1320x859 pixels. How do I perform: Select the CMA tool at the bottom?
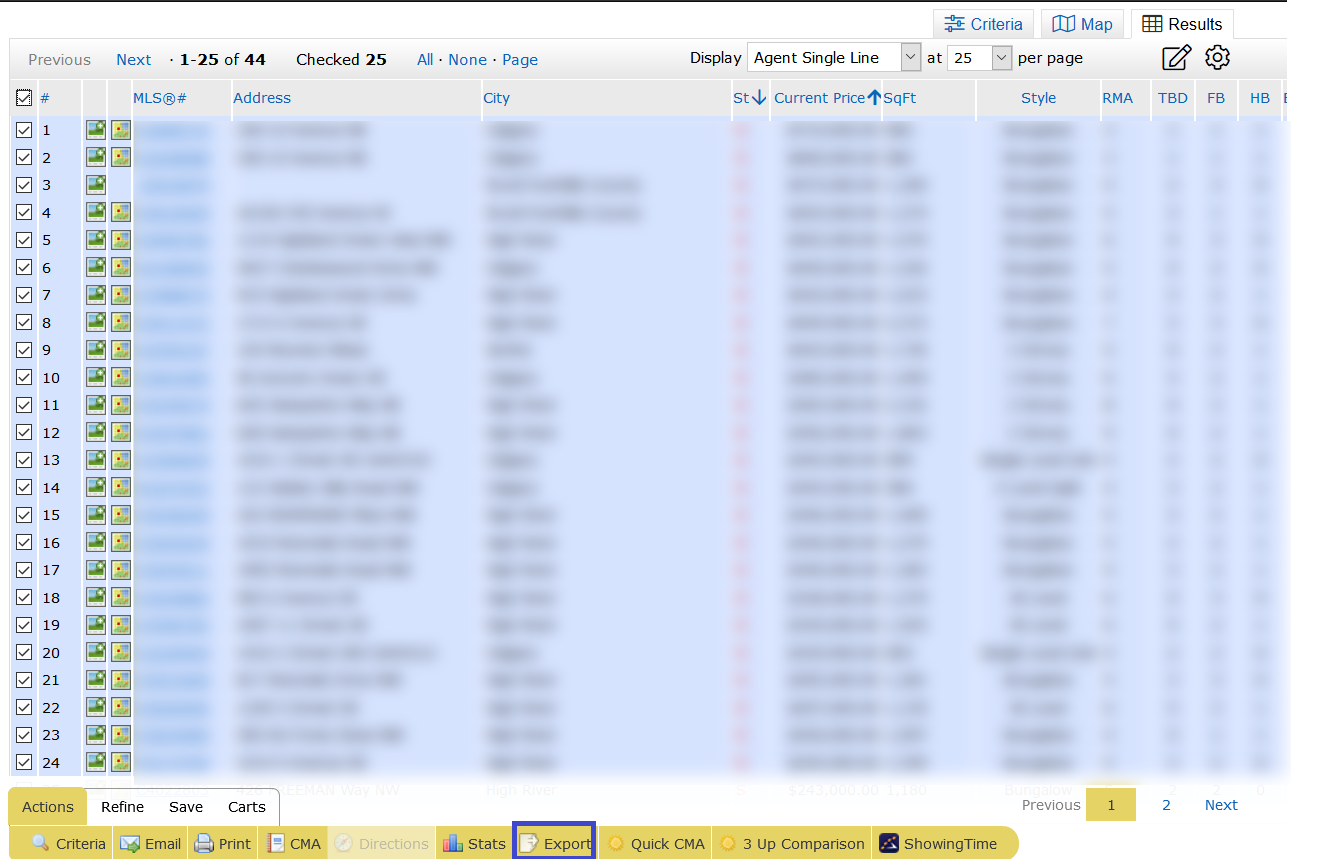pos(292,843)
